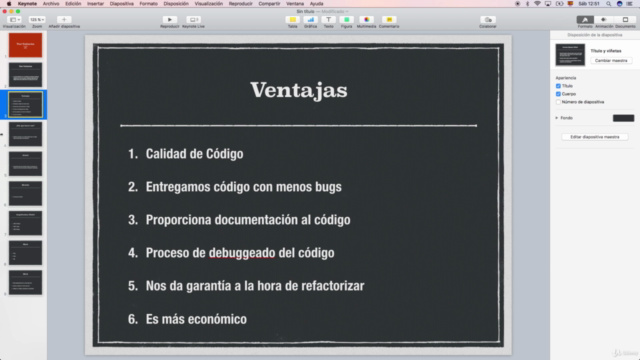The width and height of the screenshot is (640, 360).
Task: Click the Añadir diapositiva plus button
Action: point(64,20)
